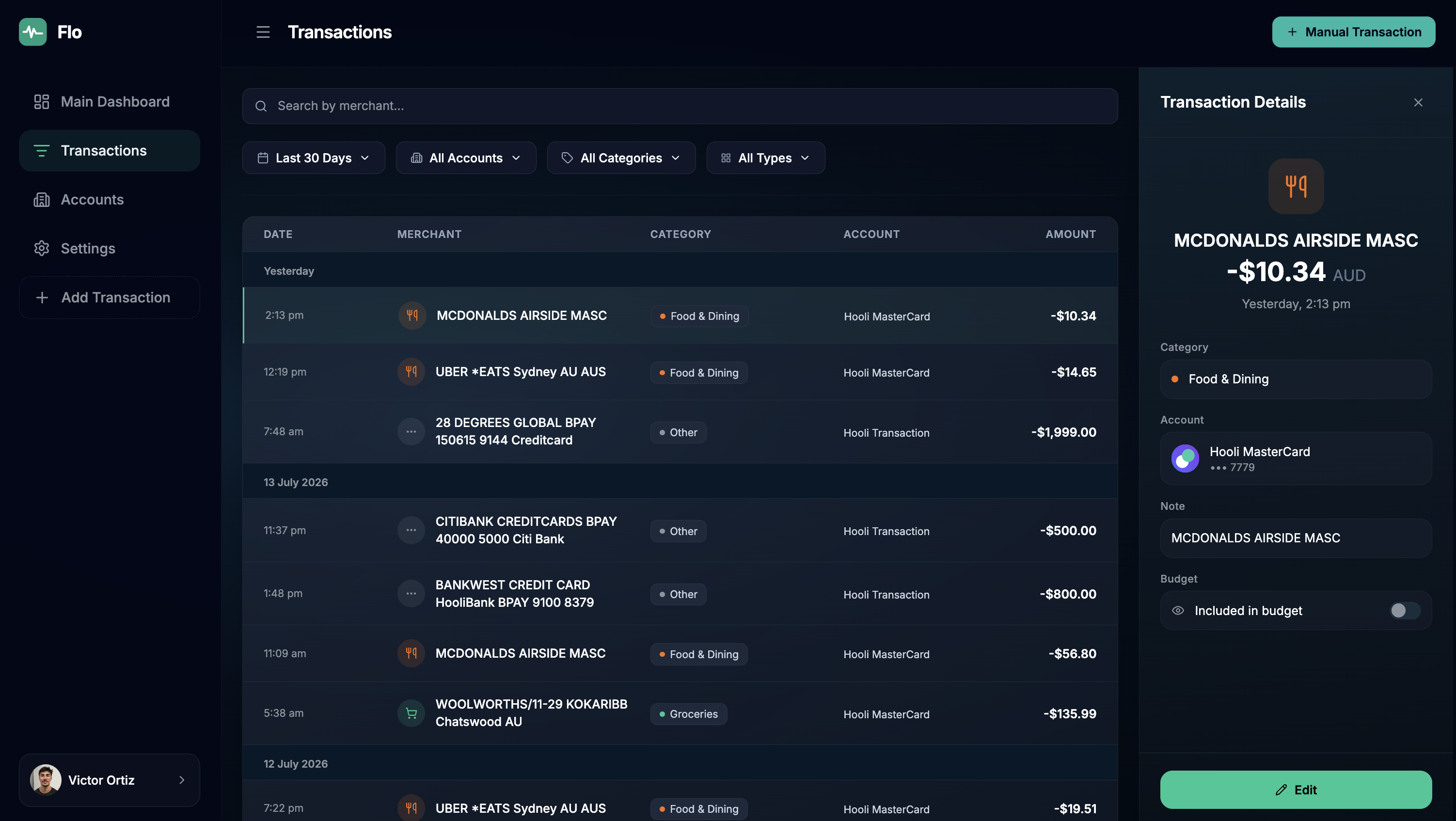The width and height of the screenshot is (1456, 821).
Task: Click the cart icon for Woolworths transaction
Action: tap(411, 713)
